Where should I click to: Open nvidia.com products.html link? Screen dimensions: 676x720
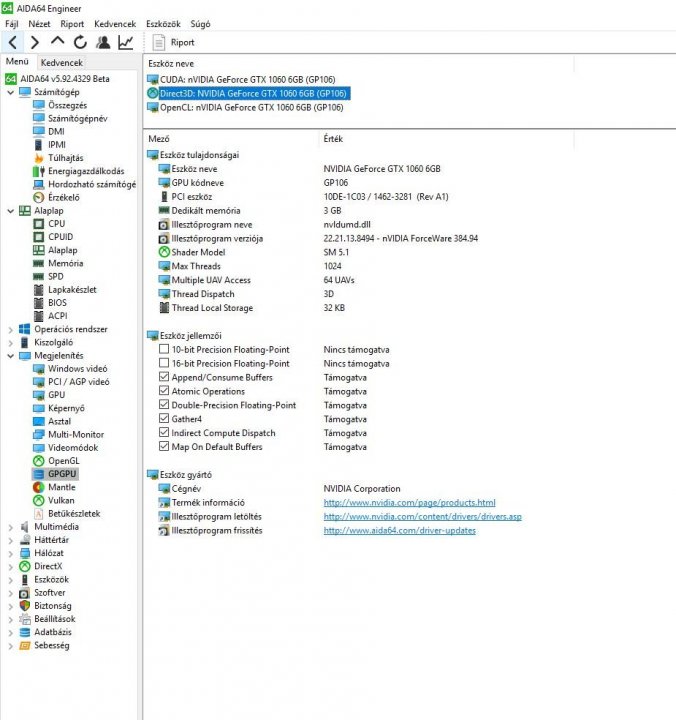tap(409, 503)
